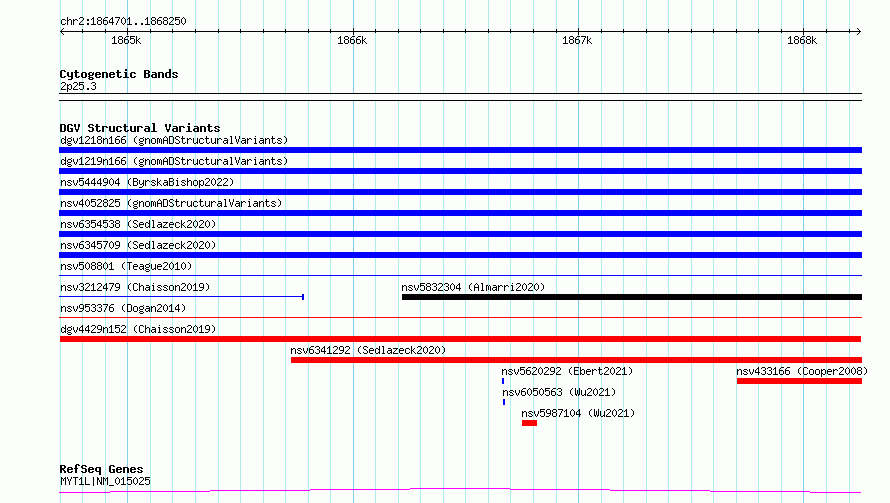Viewport: 890px width, 503px height.
Task: Click the nsv3212479 (Chaisson2019) label
Action: pyautogui.click(x=135, y=287)
